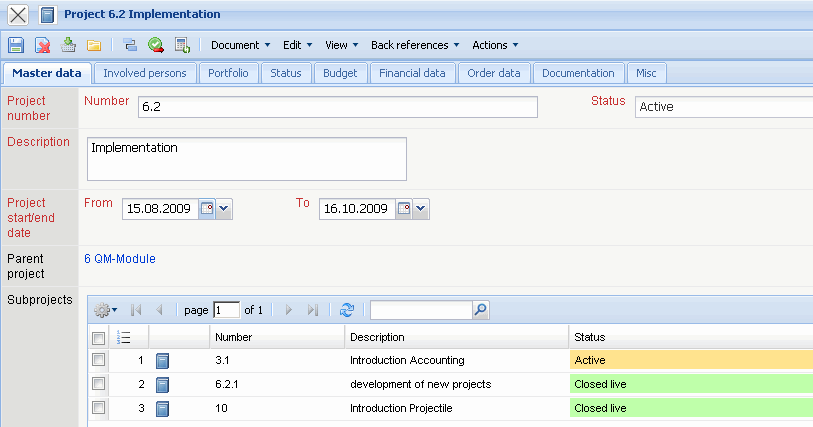Refresh the subprojects list

click(x=347, y=310)
